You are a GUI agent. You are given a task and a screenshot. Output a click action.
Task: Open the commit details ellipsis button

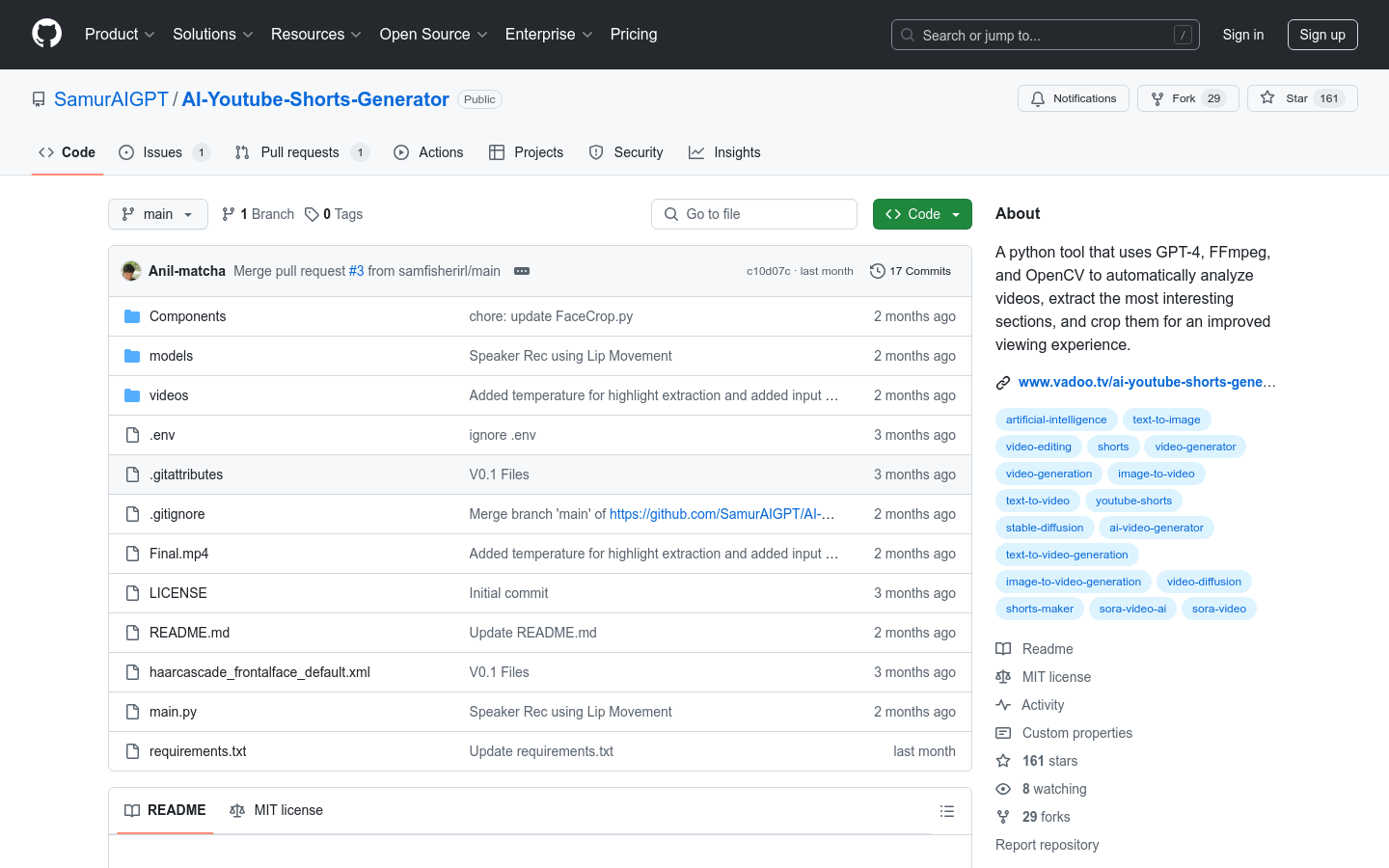(522, 271)
